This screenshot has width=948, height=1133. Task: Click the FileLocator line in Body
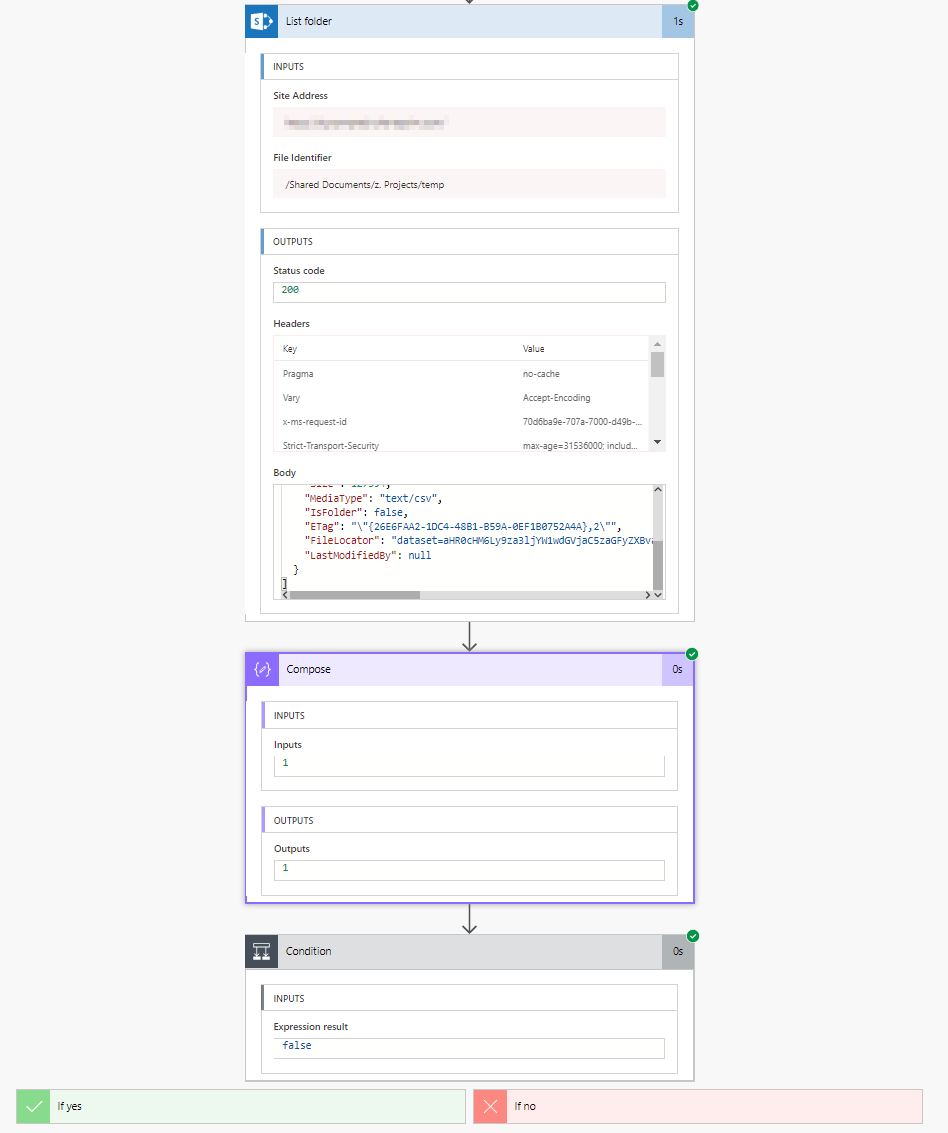[478, 540]
